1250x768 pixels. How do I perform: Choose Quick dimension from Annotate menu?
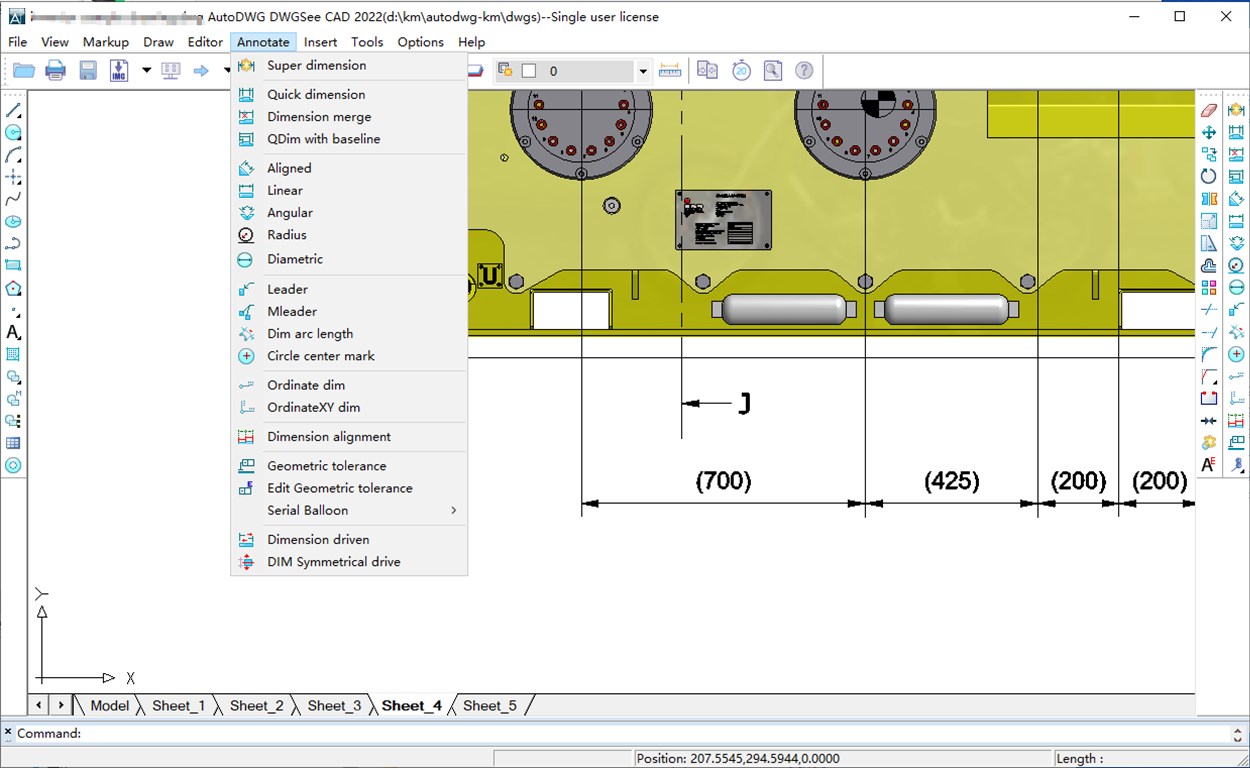(316, 94)
